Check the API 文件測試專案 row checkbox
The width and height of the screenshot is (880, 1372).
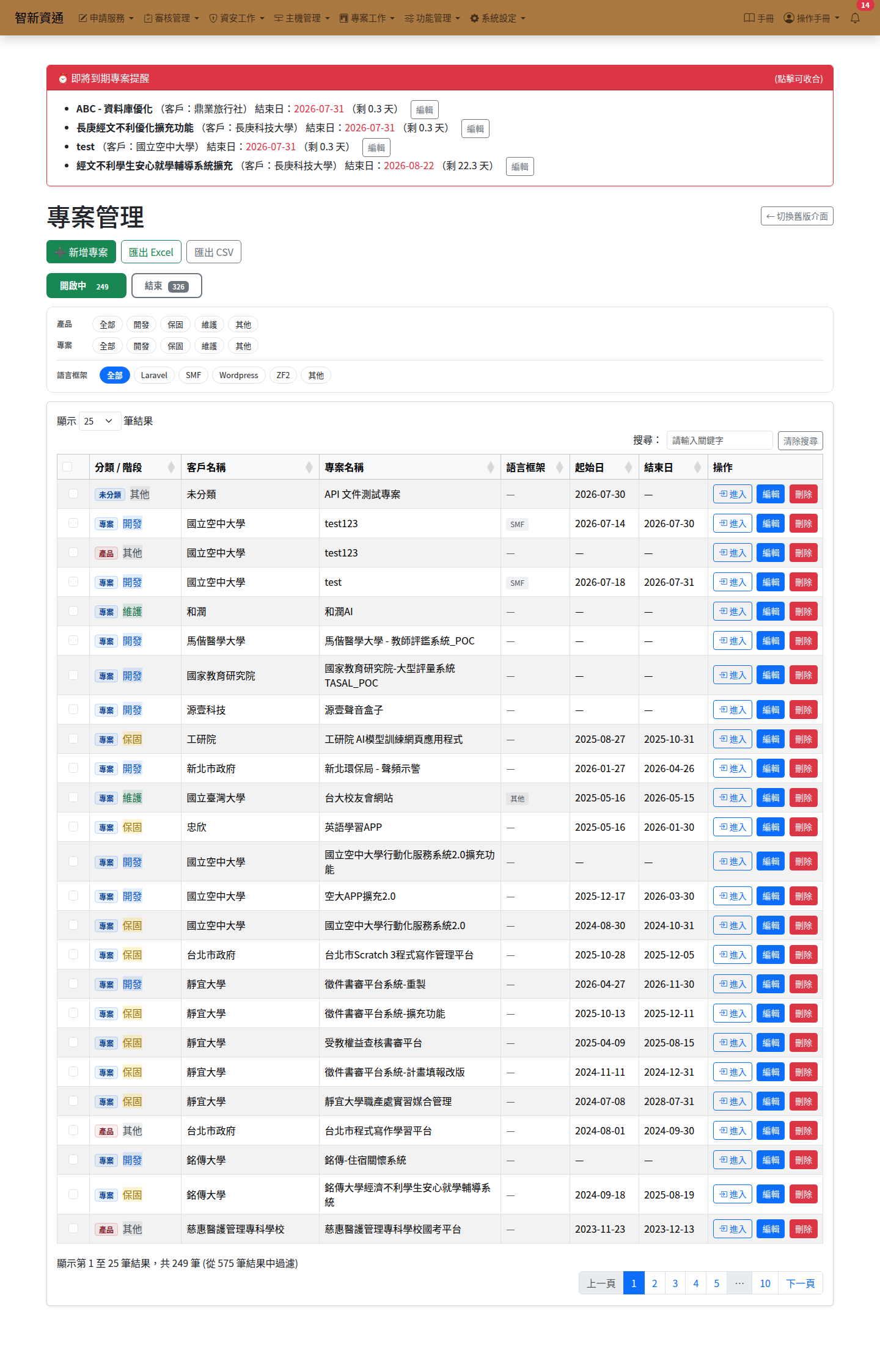point(73,494)
